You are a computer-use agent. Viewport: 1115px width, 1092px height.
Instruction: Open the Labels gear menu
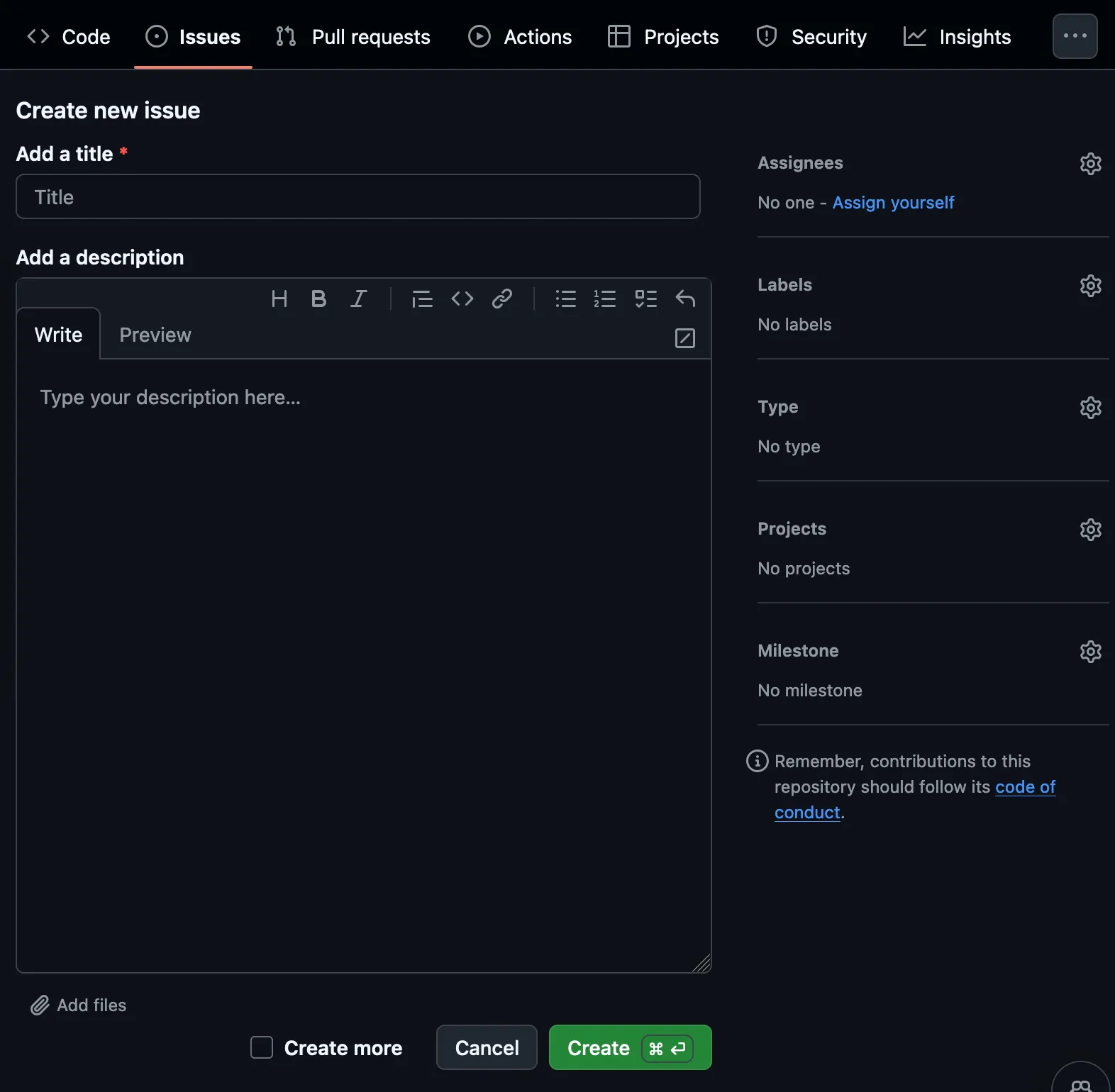click(x=1090, y=286)
